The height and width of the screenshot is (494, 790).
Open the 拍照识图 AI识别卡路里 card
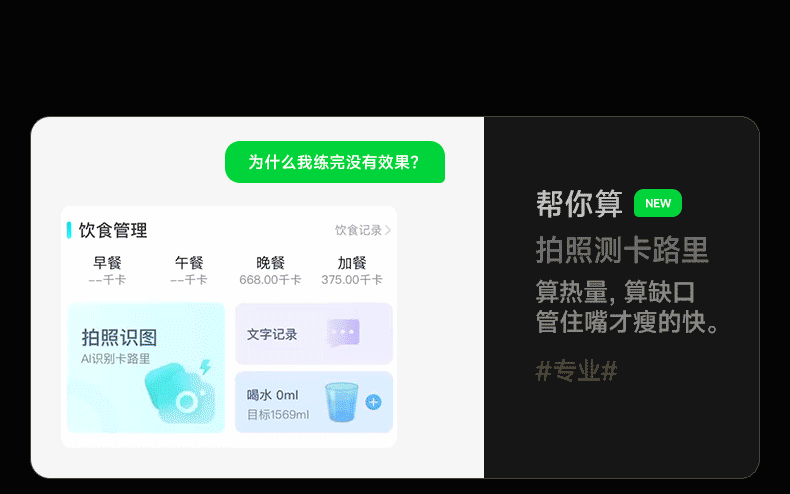click(x=146, y=368)
